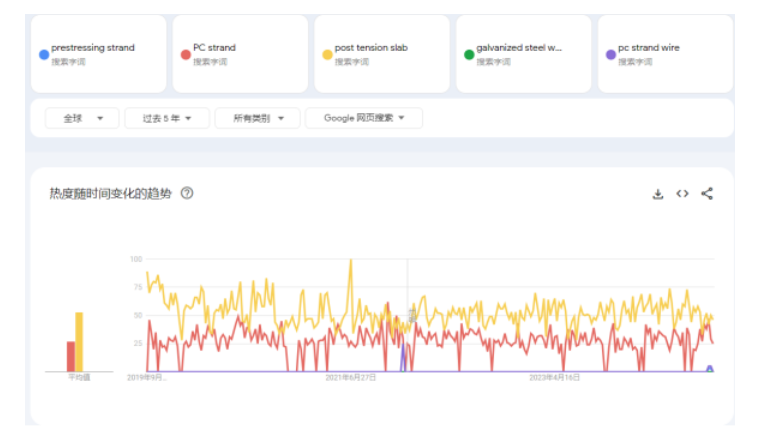
Task: Click the share icon above chart
Action: click(707, 194)
